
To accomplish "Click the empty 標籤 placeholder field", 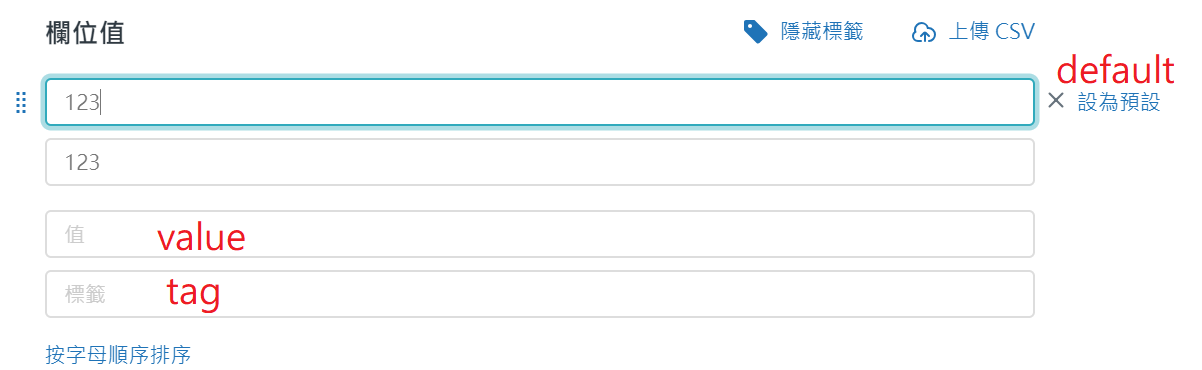I will pyautogui.click(x=540, y=294).
